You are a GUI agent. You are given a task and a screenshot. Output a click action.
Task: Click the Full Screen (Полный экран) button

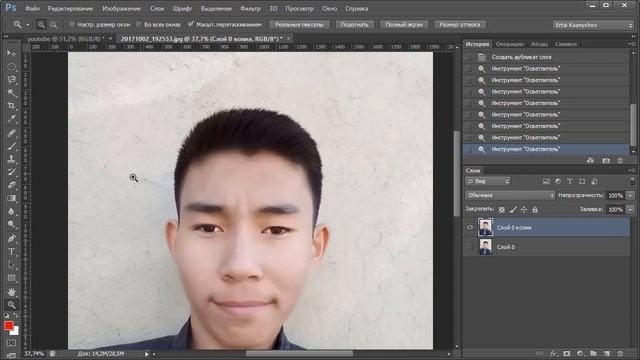point(404,24)
